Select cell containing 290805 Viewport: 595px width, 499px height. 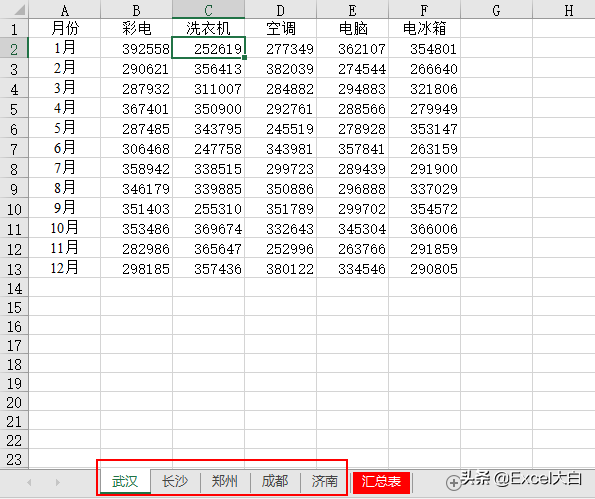[424, 269]
